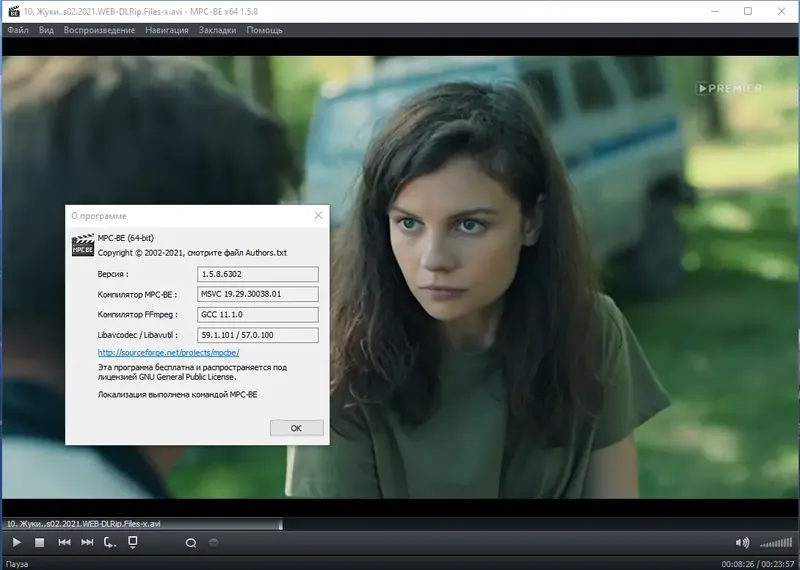Click the frame step icon

[110, 542]
